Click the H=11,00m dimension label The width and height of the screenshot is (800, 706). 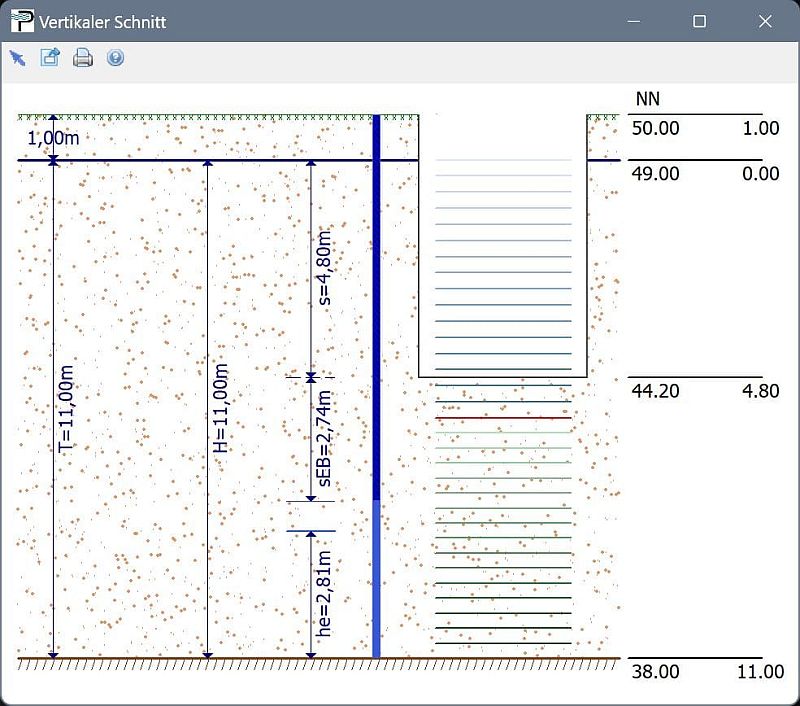(x=221, y=410)
